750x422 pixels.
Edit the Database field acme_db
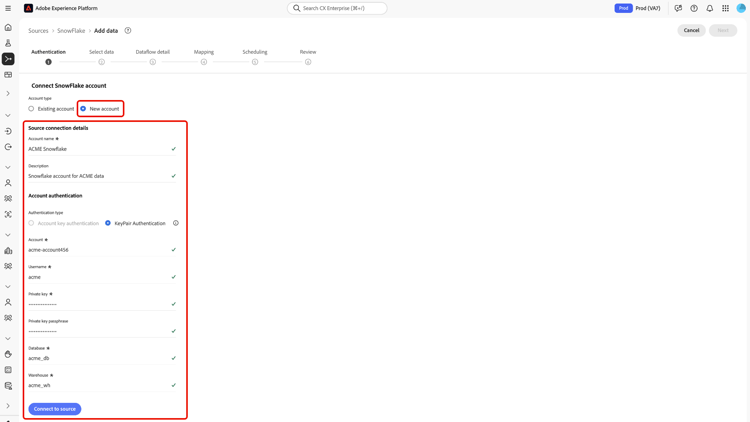coord(102,358)
